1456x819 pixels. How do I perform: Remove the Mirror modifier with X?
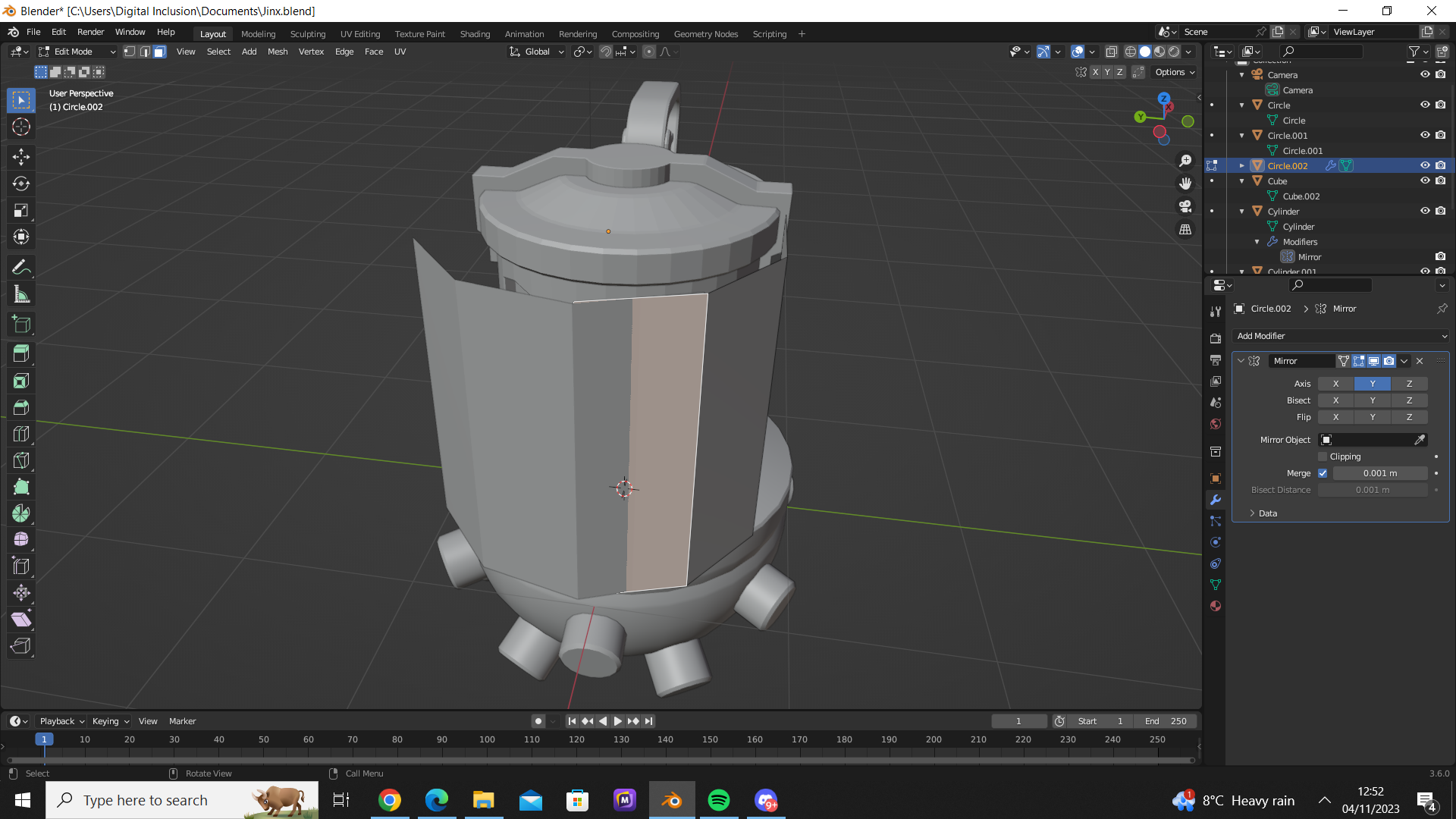[1420, 361]
